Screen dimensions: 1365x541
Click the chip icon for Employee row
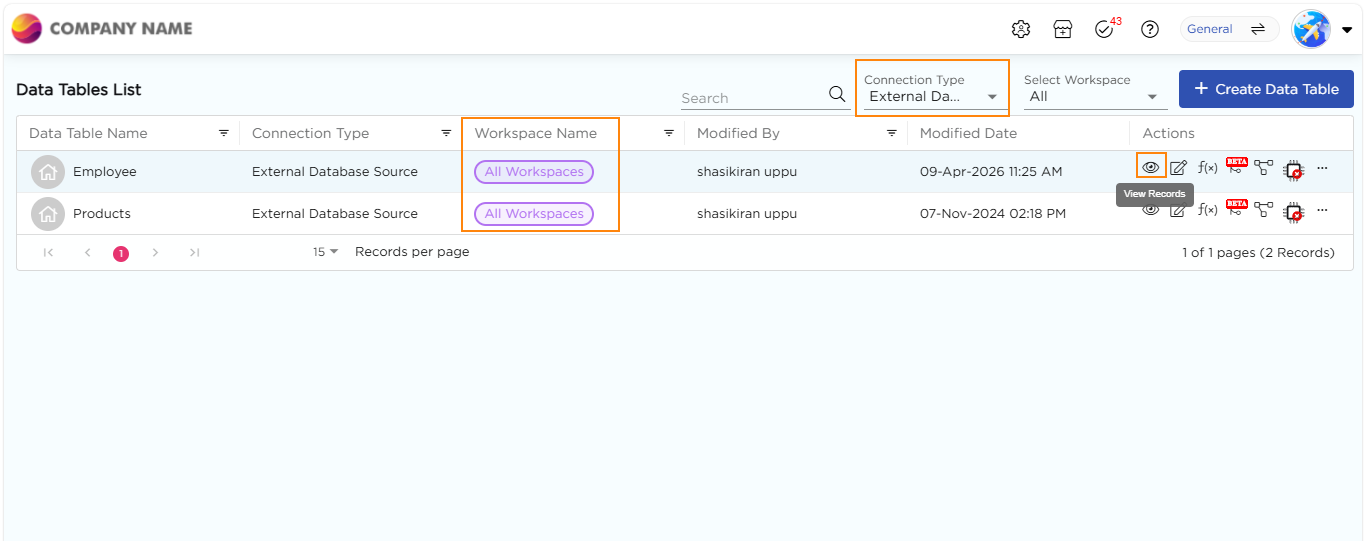coord(1293,169)
